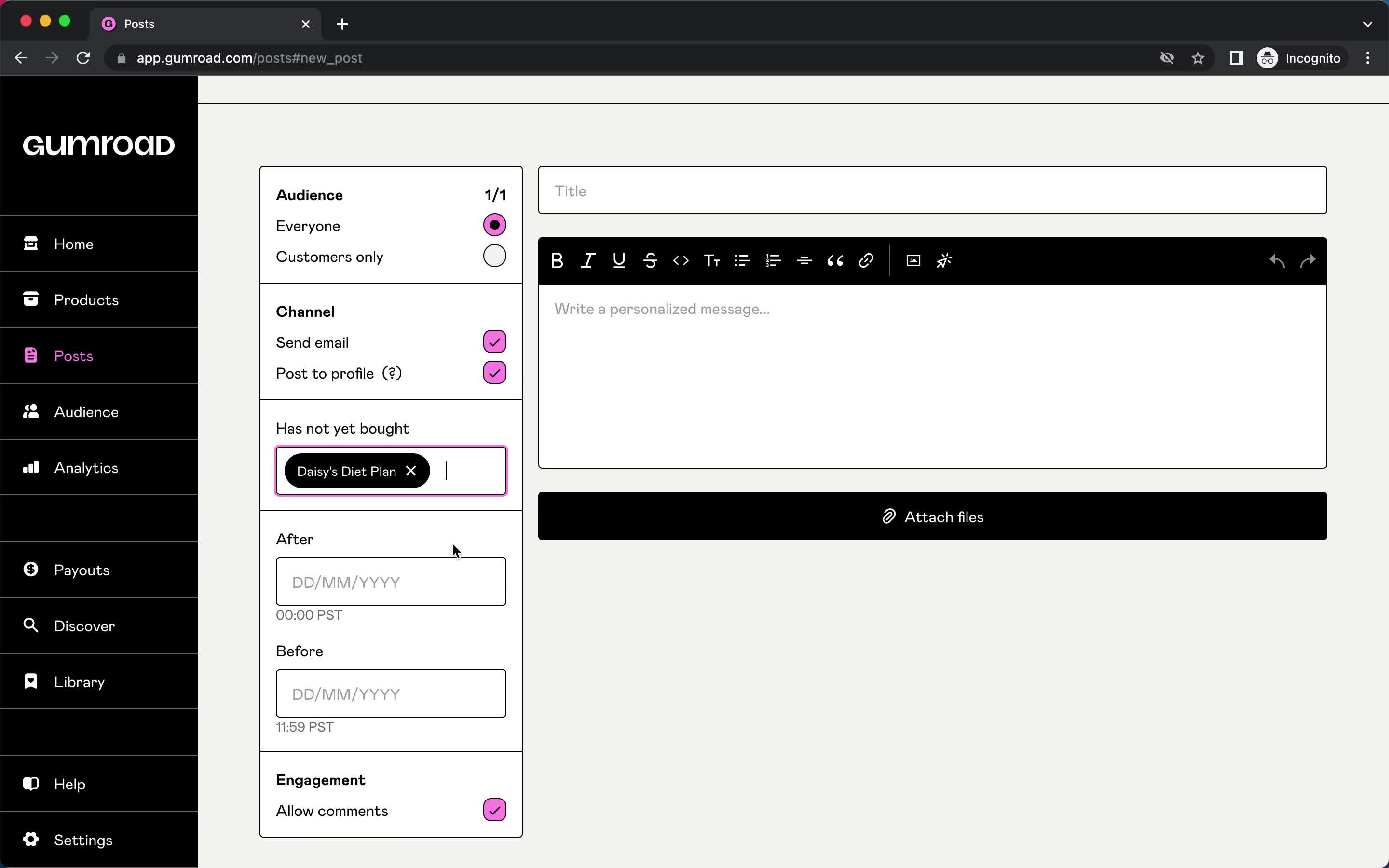
Task: Apply italic formatting
Action: (x=588, y=260)
